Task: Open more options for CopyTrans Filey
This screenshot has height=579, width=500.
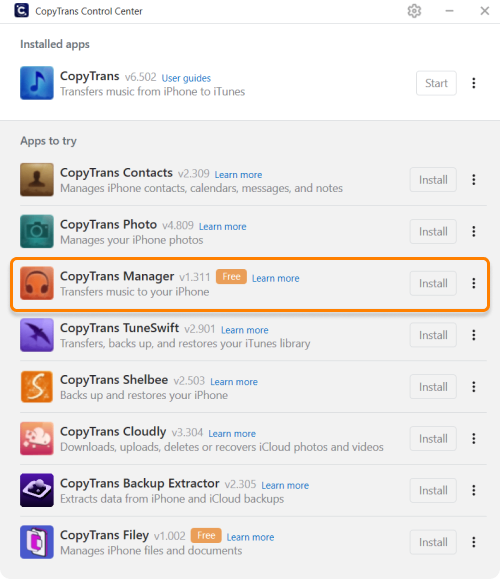Action: coord(474,542)
